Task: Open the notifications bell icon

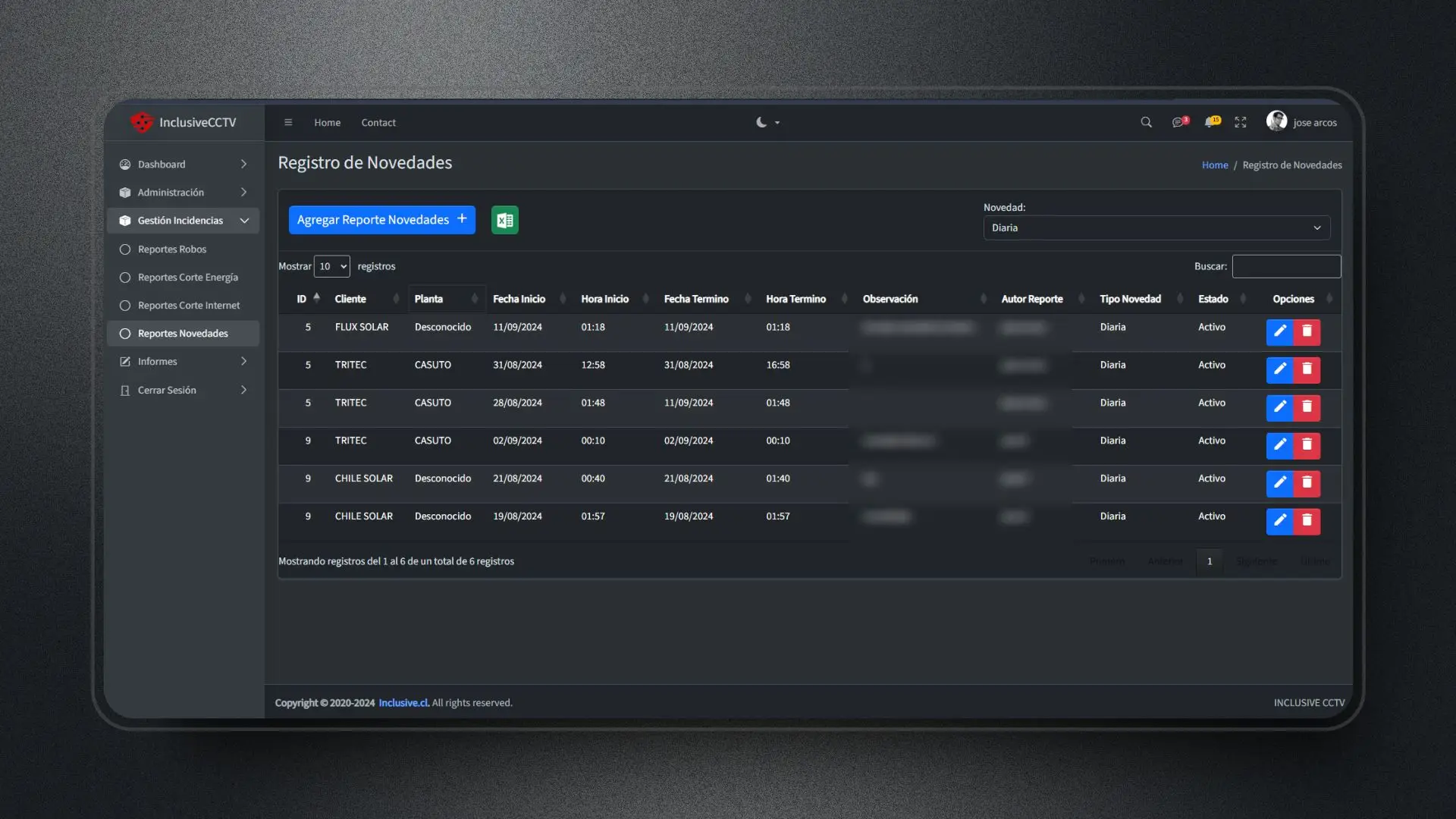Action: [x=1212, y=122]
